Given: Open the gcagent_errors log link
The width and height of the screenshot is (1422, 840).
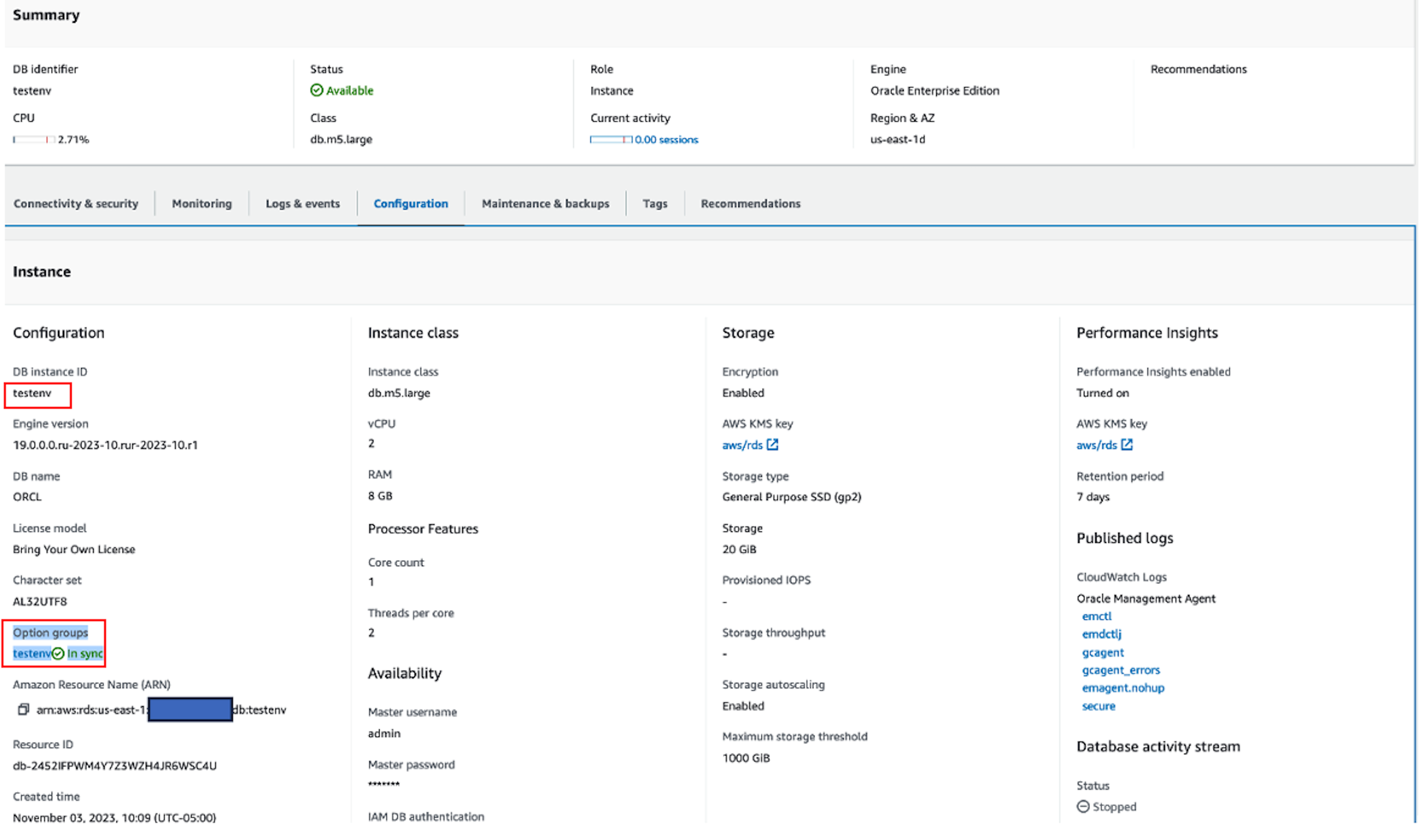Looking at the screenshot, I should coord(1121,670).
